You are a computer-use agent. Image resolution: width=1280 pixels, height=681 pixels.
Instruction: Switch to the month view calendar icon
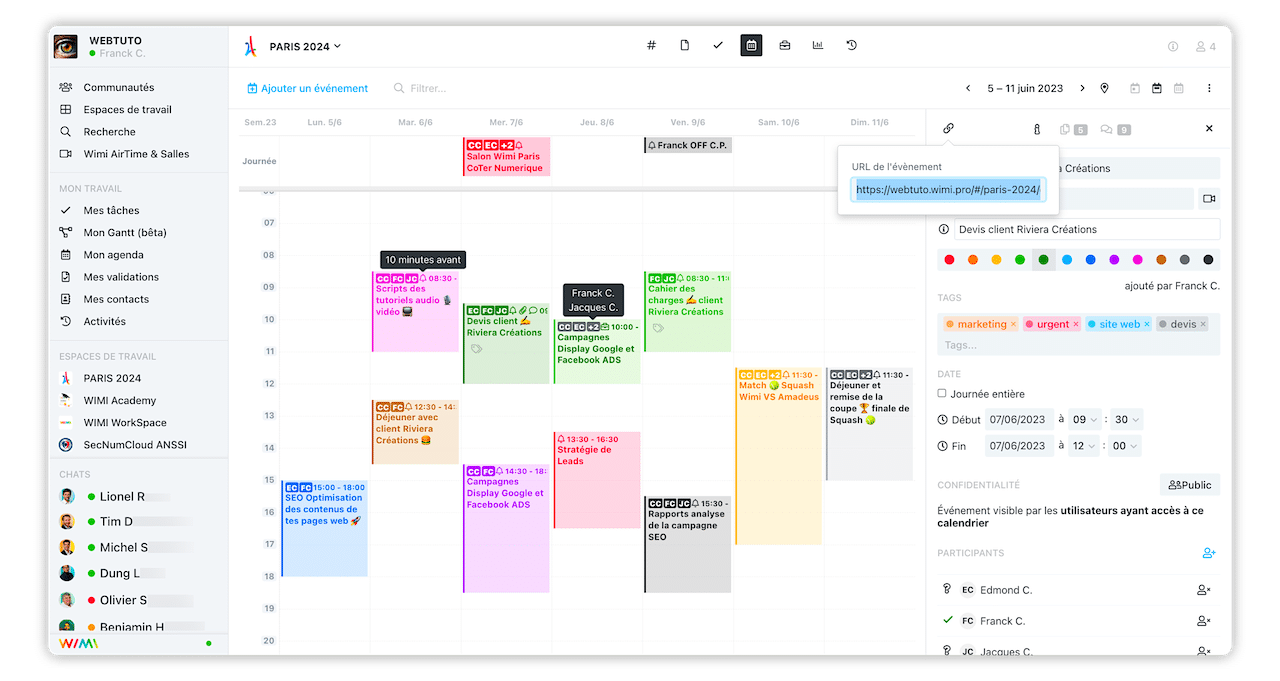[x=1179, y=88]
